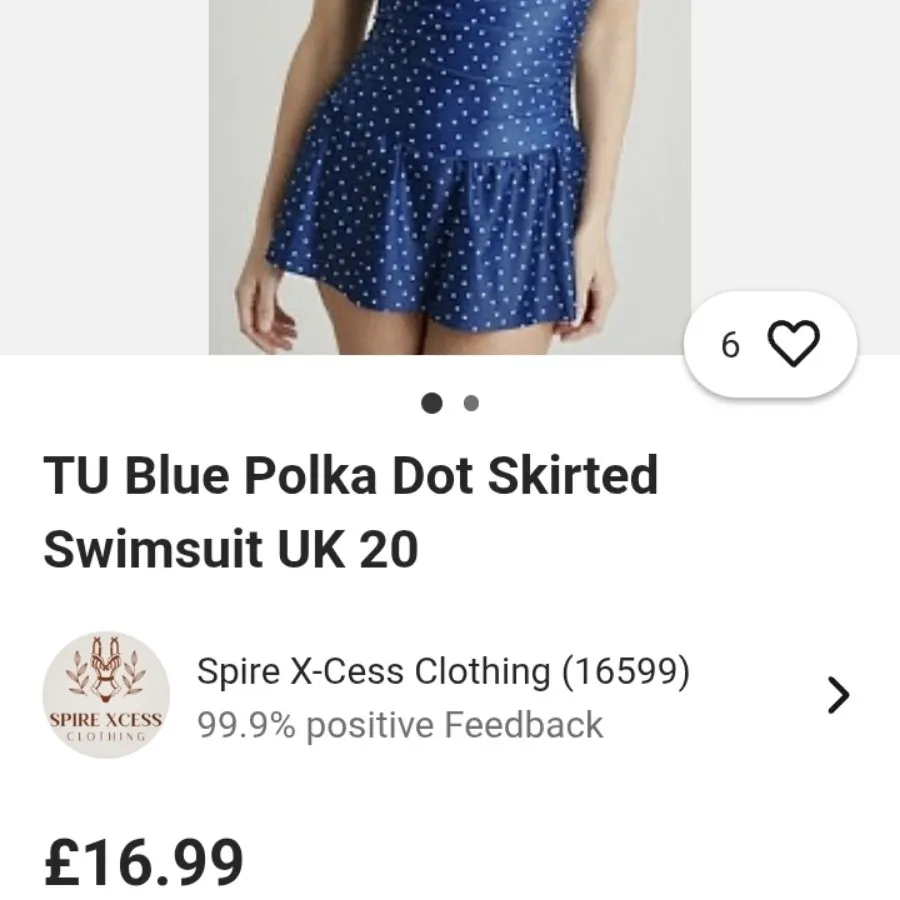Image resolution: width=900 pixels, height=900 pixels.
Task: Click the Spire X-Cess Clothing seller name
Action: [374, 670]
